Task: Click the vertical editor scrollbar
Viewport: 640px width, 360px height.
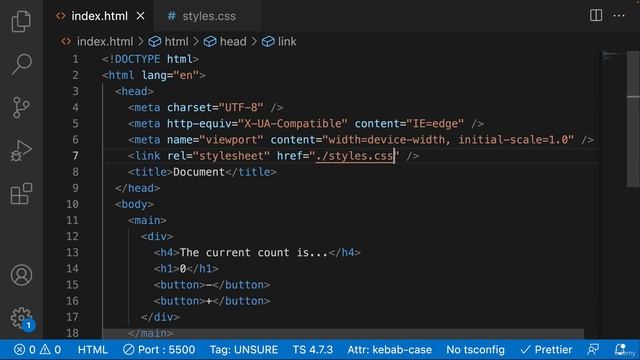Action: click(633, 118)
